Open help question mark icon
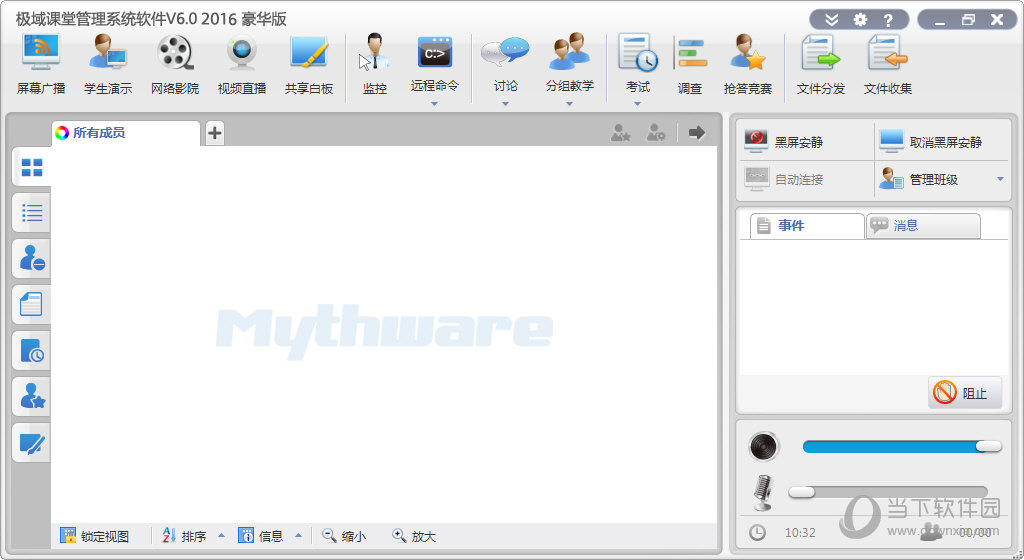Screen dimensions: 1024x560 (x=888, y=20)
